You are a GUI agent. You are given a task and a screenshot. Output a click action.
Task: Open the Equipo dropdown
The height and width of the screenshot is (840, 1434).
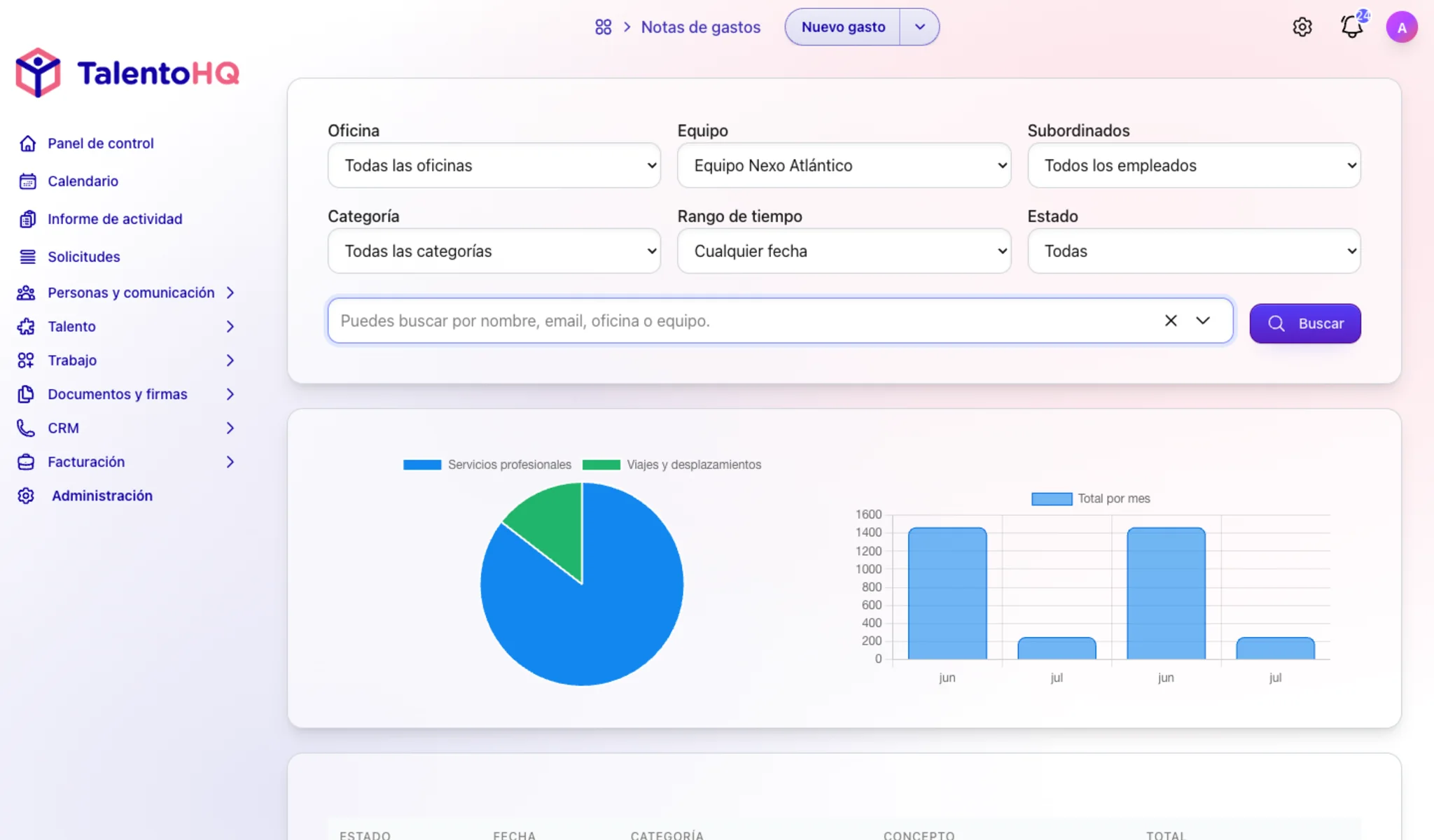point(844,165)
